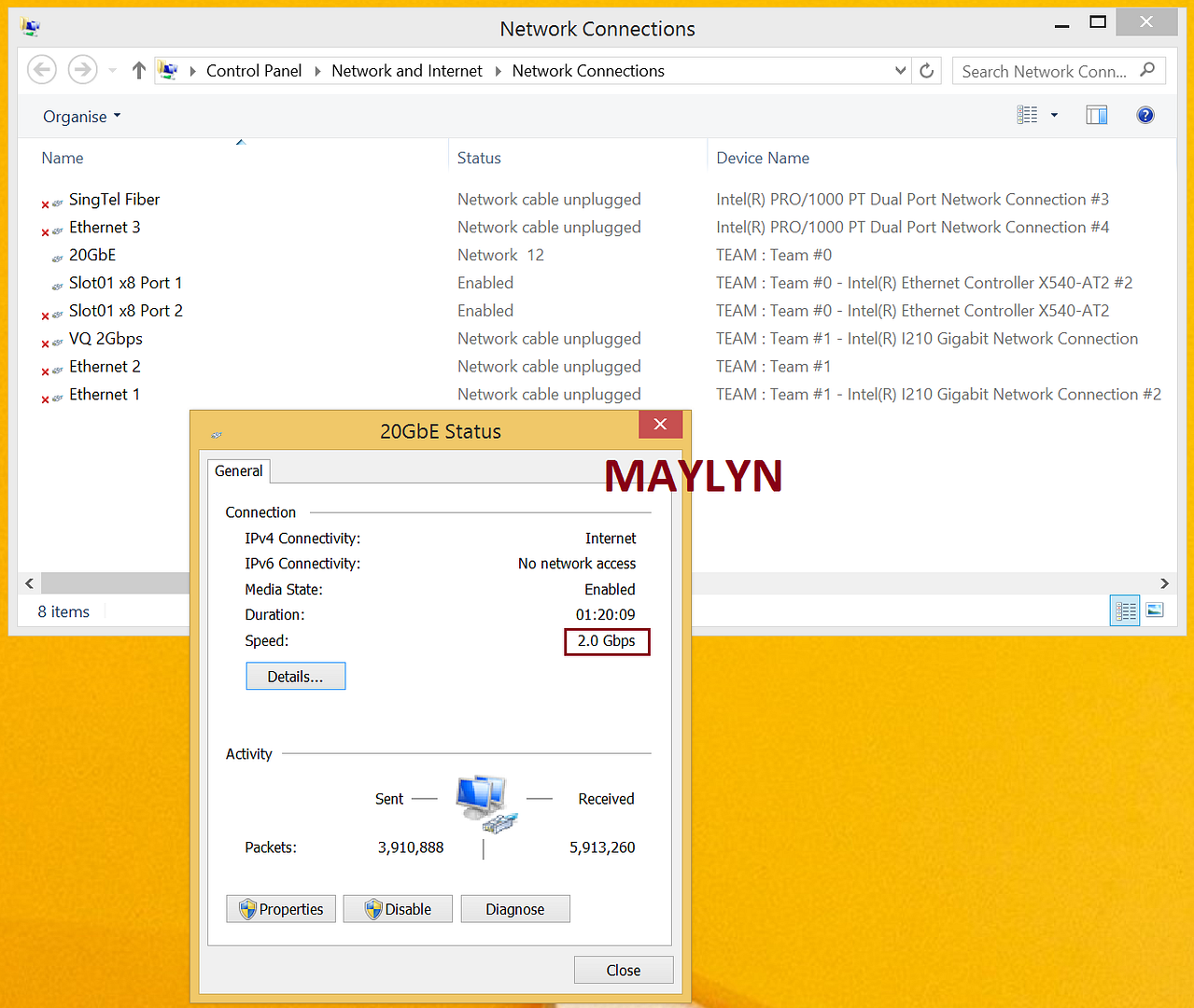This screenshot has height=1008, width=1194.
Task: Click the SingTel Fiber connection name
Action: coord(114,200)
